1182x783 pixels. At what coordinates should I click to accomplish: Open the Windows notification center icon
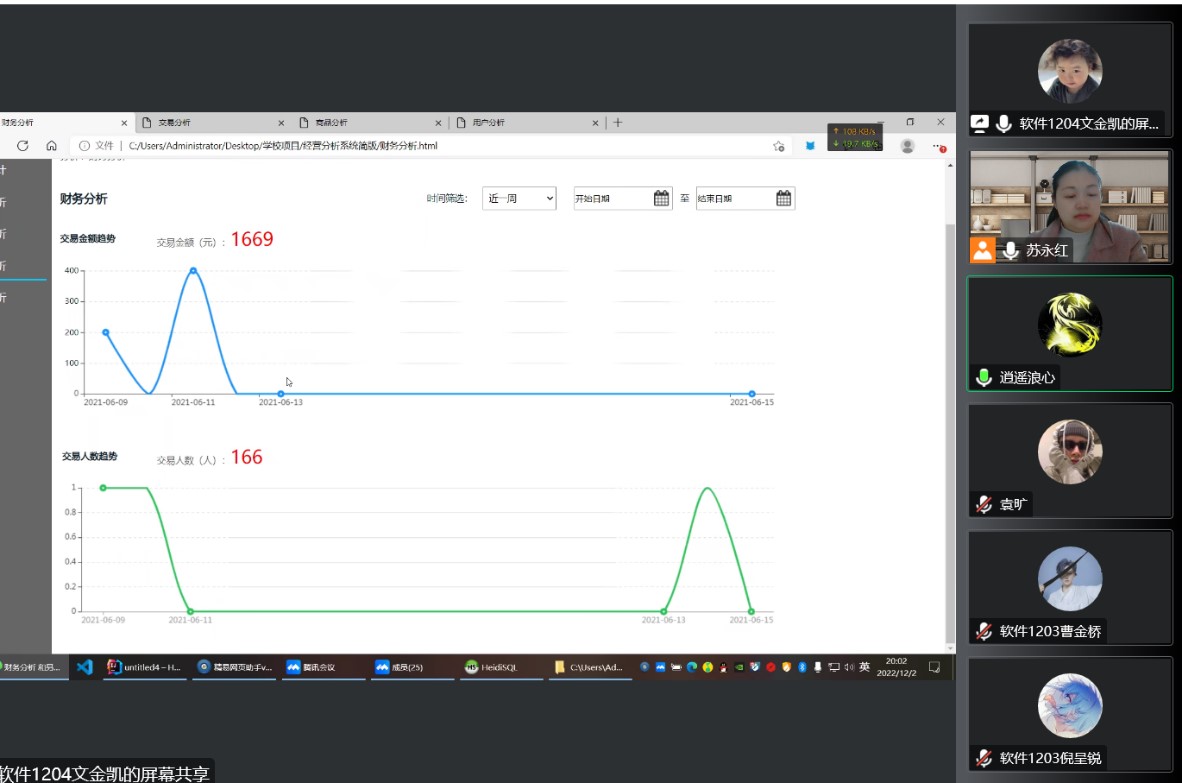pyautogui.click(x=935, y=667)
